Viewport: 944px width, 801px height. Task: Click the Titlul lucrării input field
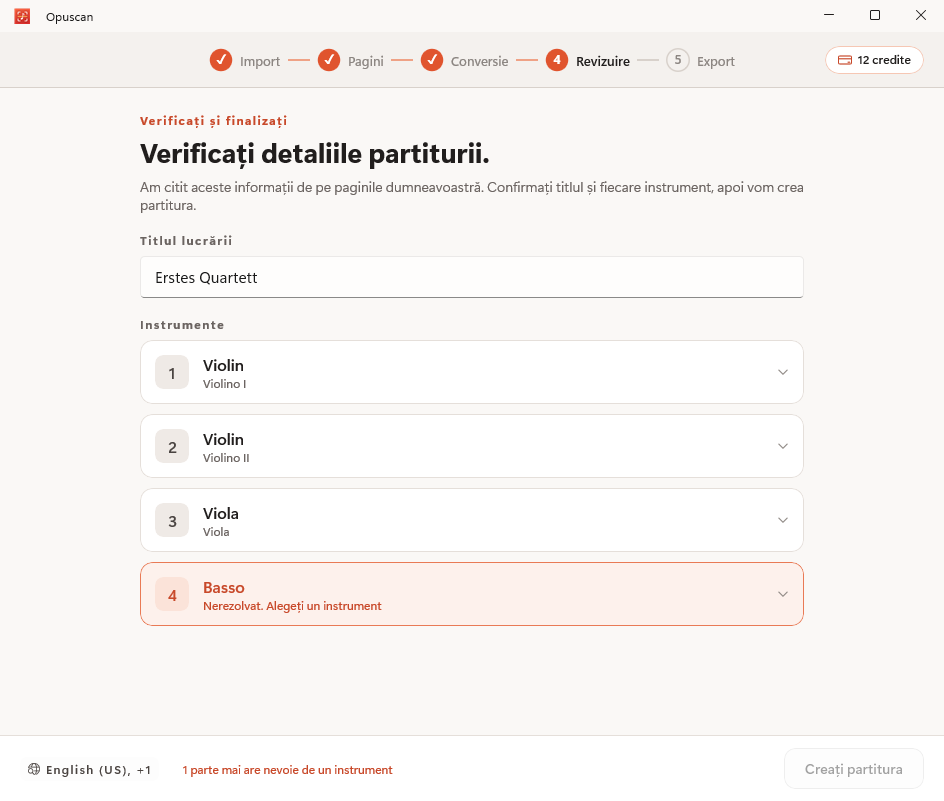pos(472,277)
